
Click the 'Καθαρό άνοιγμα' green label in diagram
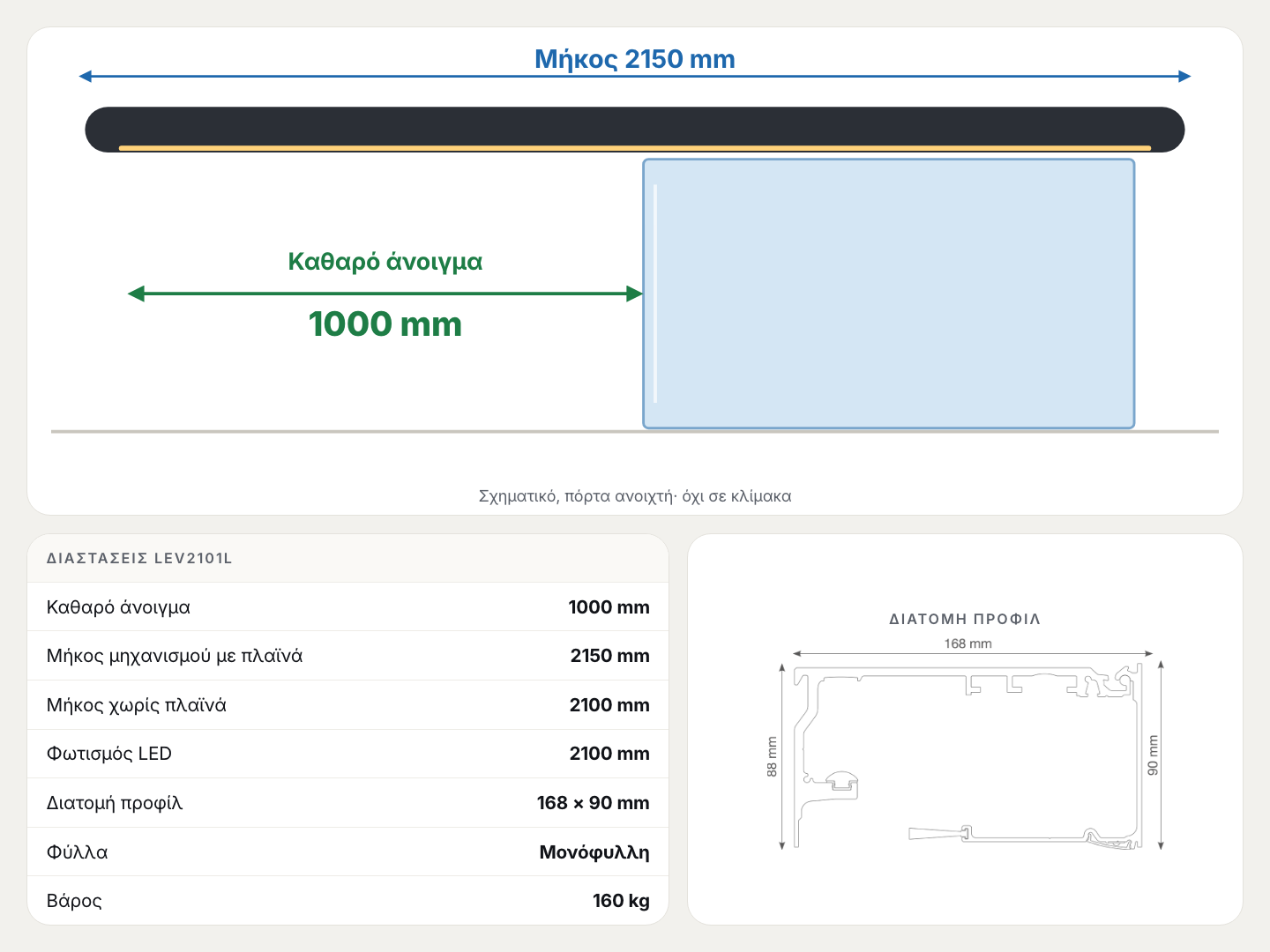pyautogui.click(x=385, y=262)
